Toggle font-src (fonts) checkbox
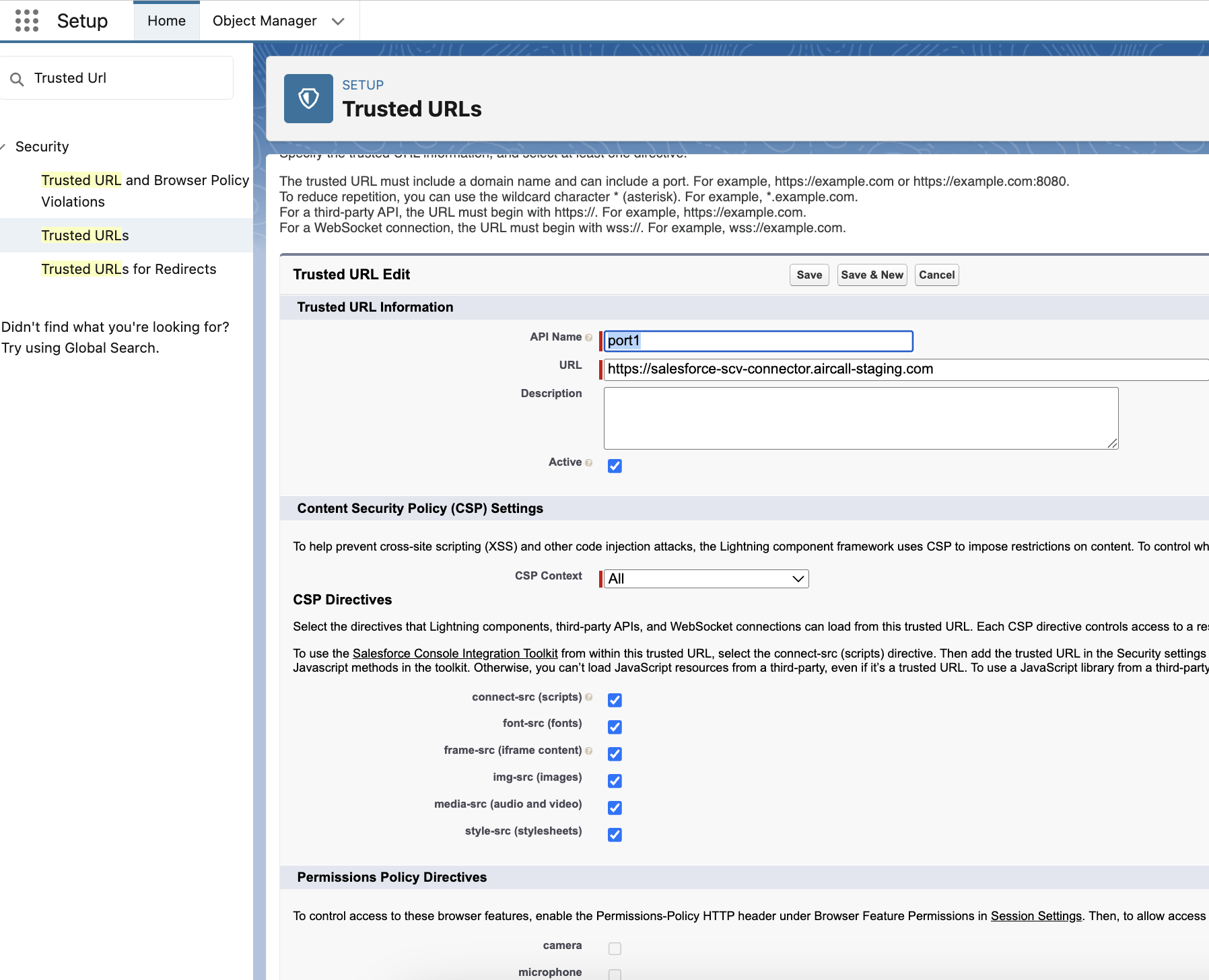 [x=615, y=727]
